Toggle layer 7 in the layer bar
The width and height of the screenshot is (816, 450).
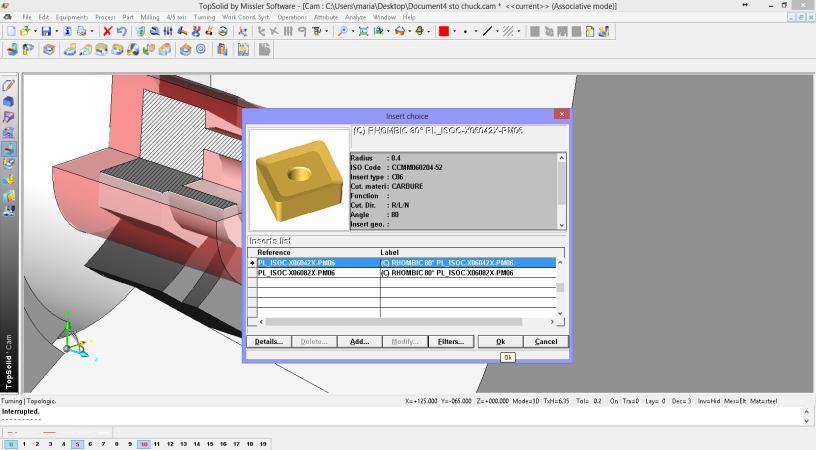104,444
